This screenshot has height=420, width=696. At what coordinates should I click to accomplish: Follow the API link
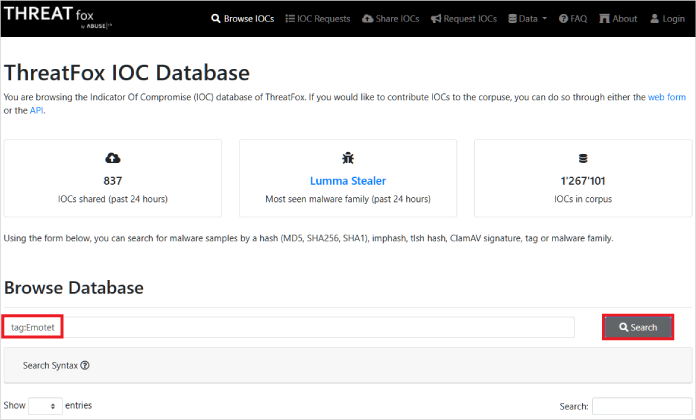(36, 111)
